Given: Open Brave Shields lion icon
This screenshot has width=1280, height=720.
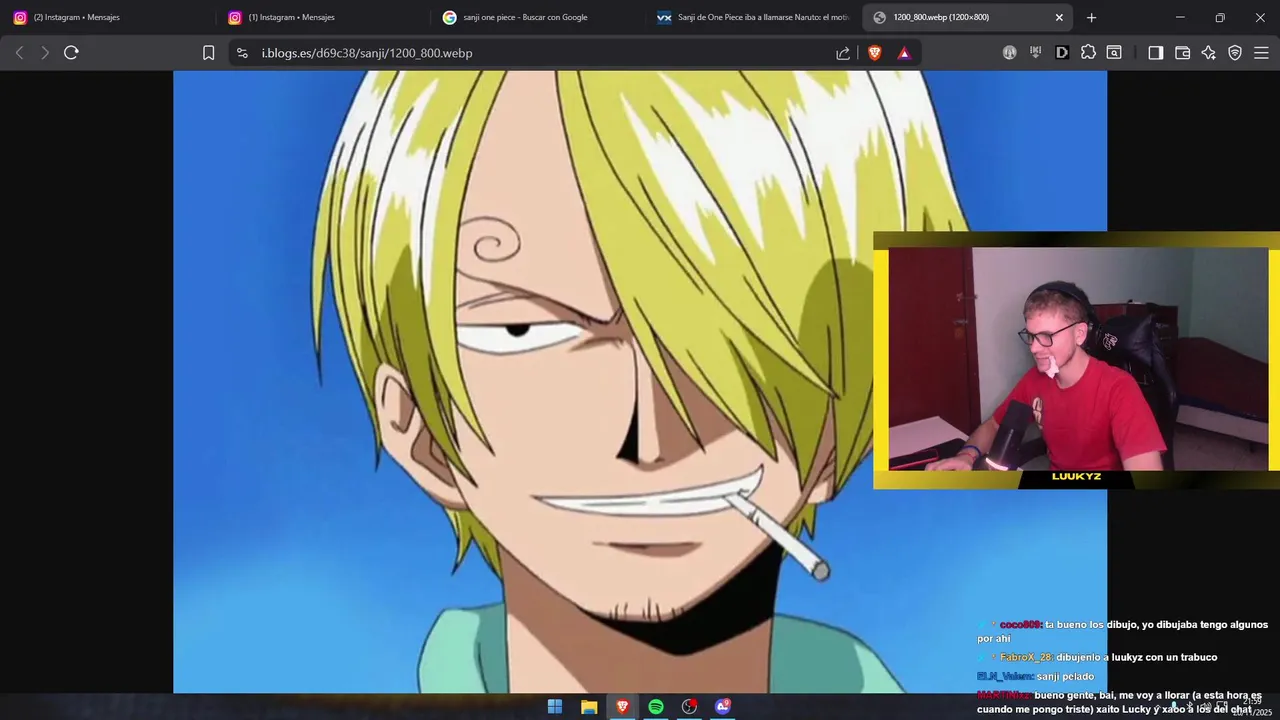Looking at the screenshot, I should point(874,53).
